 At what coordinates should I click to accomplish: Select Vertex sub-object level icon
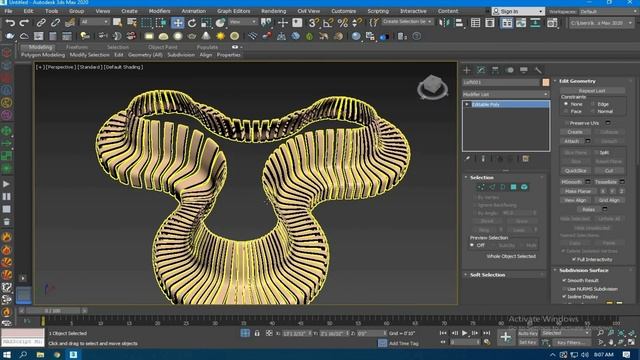(x=481, y=187)
